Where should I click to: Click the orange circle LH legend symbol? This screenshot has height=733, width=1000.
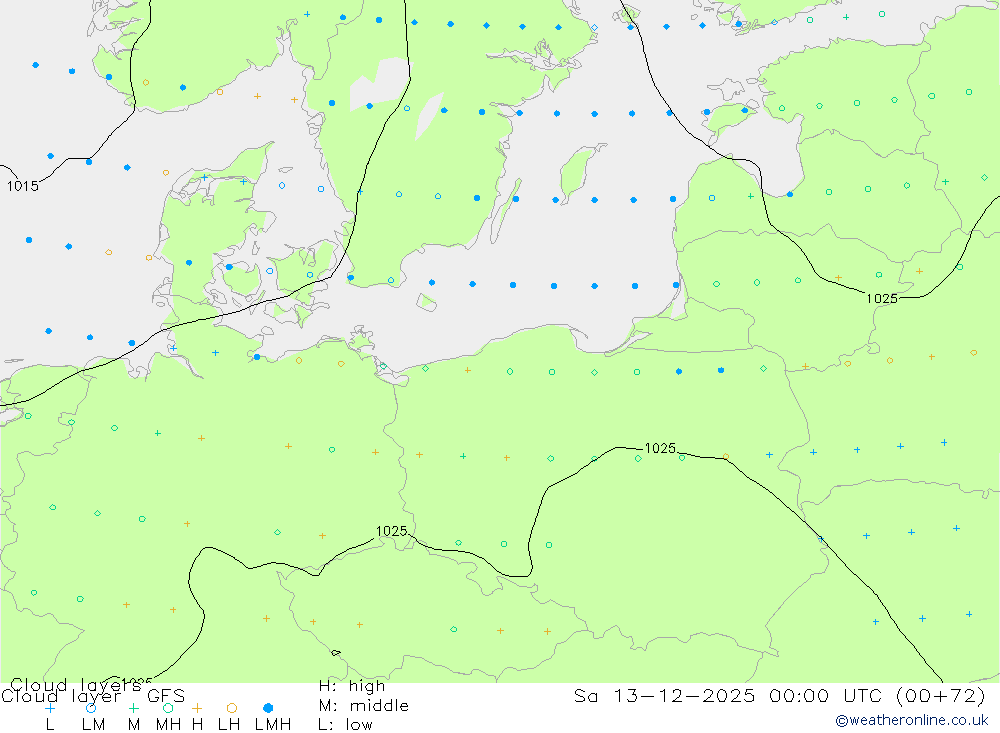click(232, 708)
